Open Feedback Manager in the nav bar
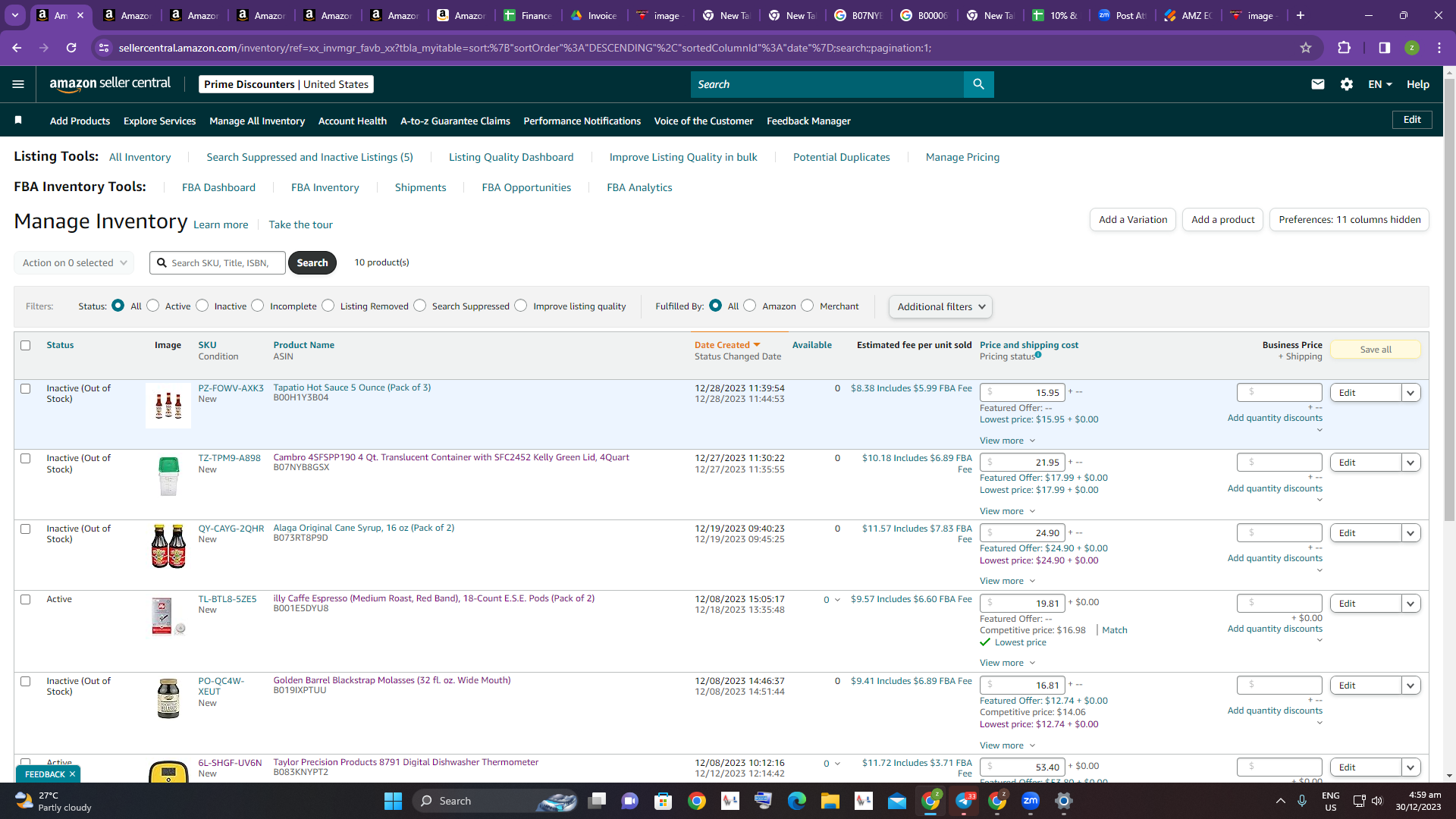Screen dimensions: 1456x819 (x=808, y=121)
